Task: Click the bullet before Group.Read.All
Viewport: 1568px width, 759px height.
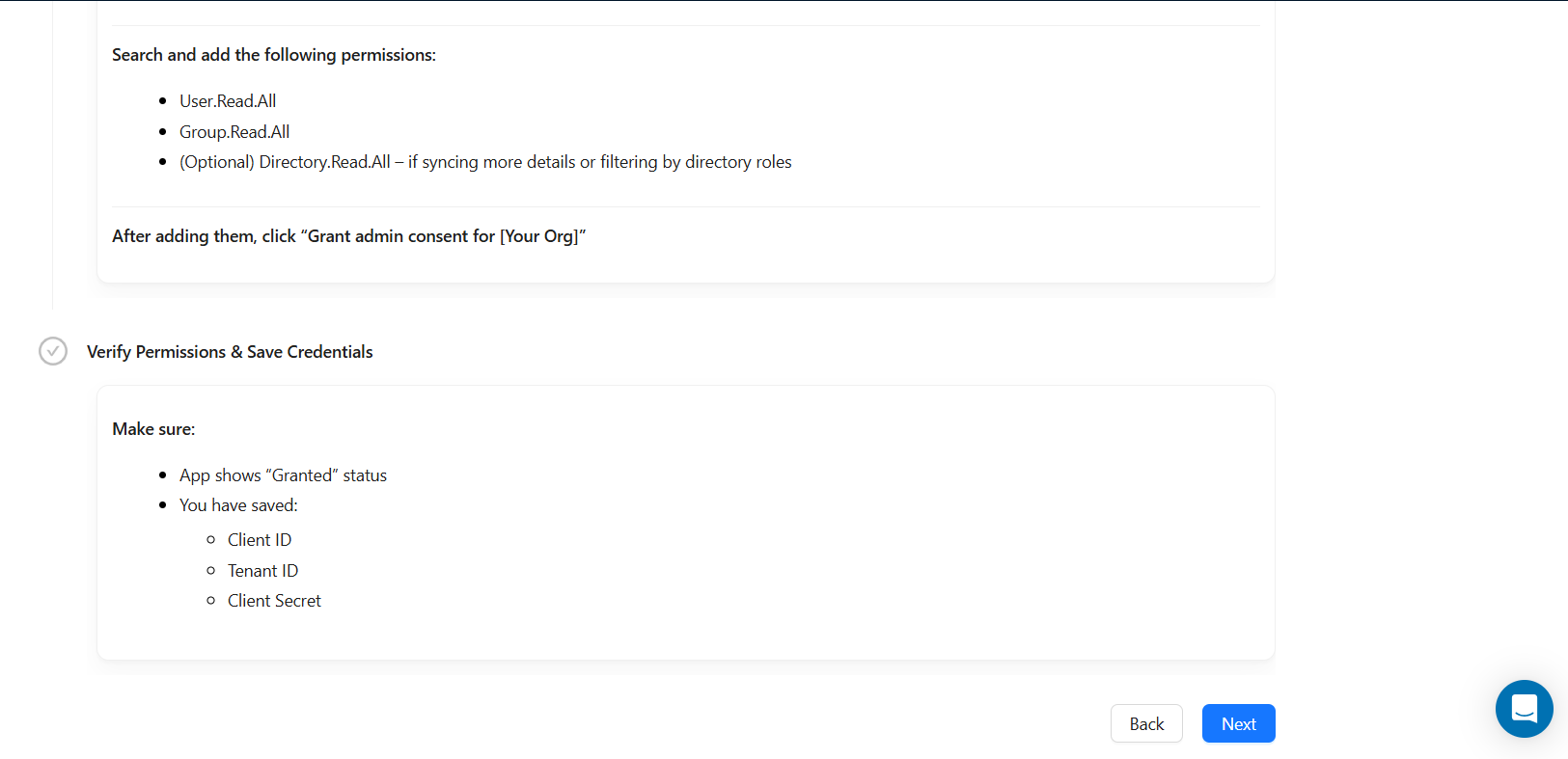Action: (x=163, y=132)
